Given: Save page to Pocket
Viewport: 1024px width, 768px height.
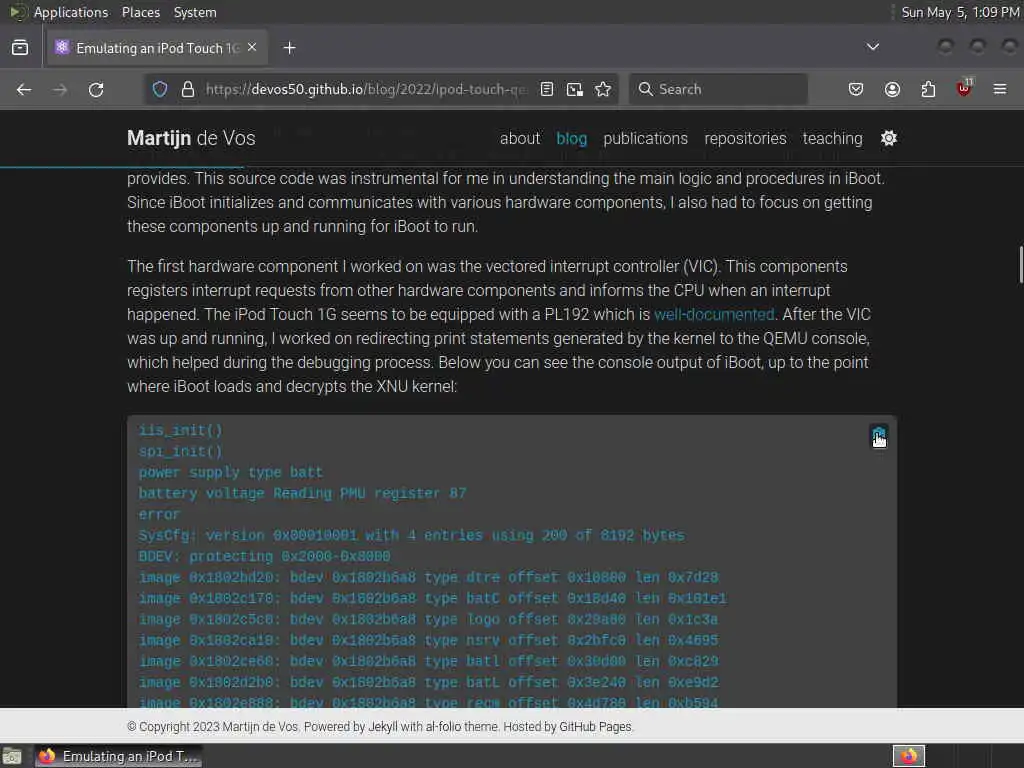Looking at the screenshot, I should (856, 89).
